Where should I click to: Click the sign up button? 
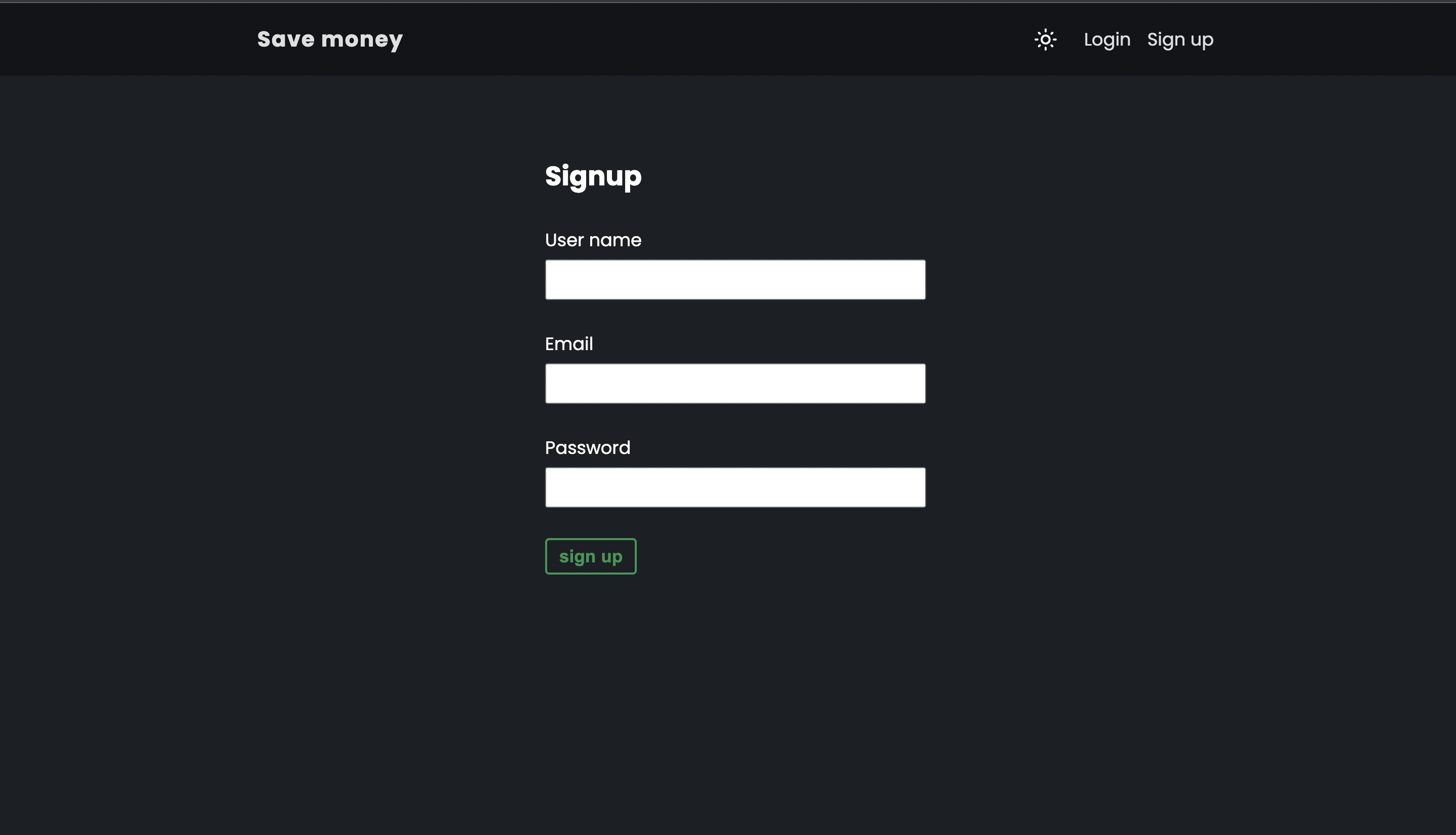[590, 556]
